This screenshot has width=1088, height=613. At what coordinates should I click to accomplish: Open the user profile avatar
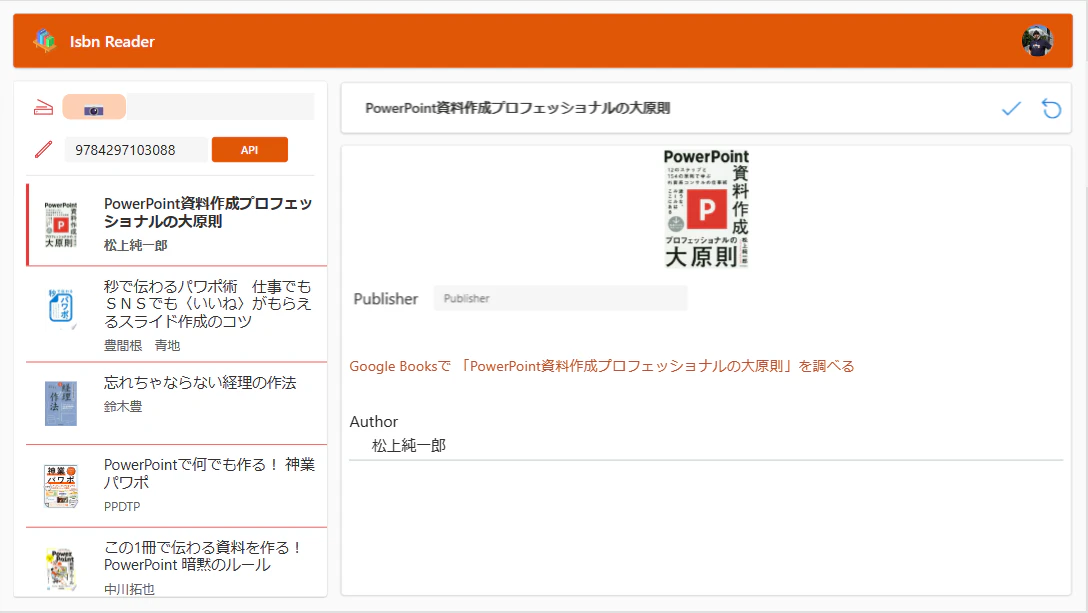pos(1037,41)
